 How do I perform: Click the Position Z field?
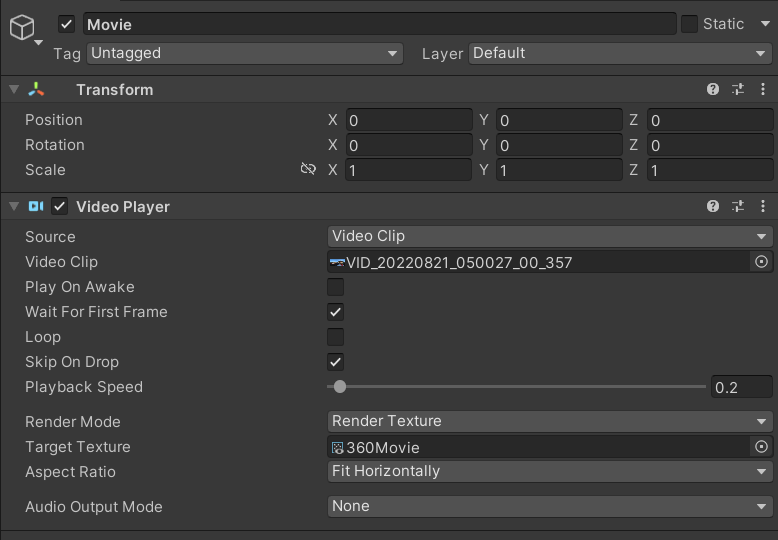point(710,120)
